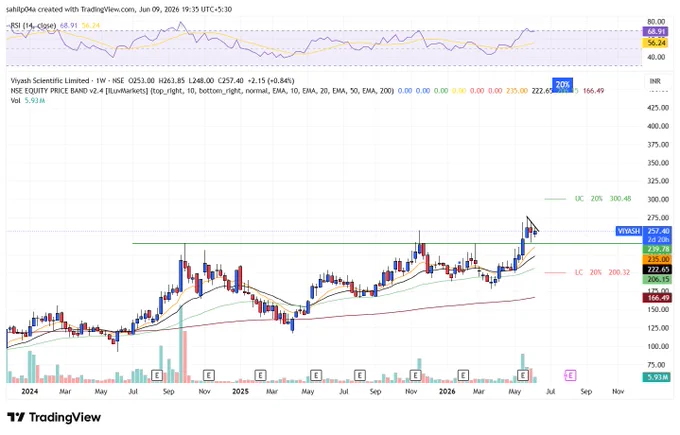Viewport: 680px width, 435px height.
Task: Open the earnings marker dated May 2026
Action: click(523, 375)
